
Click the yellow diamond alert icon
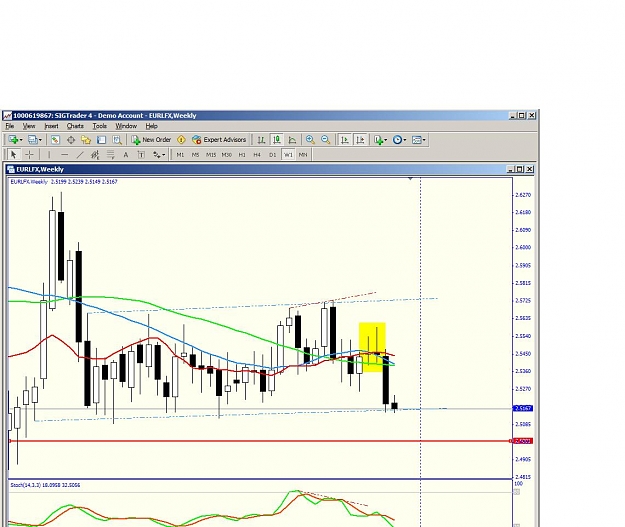181,140
